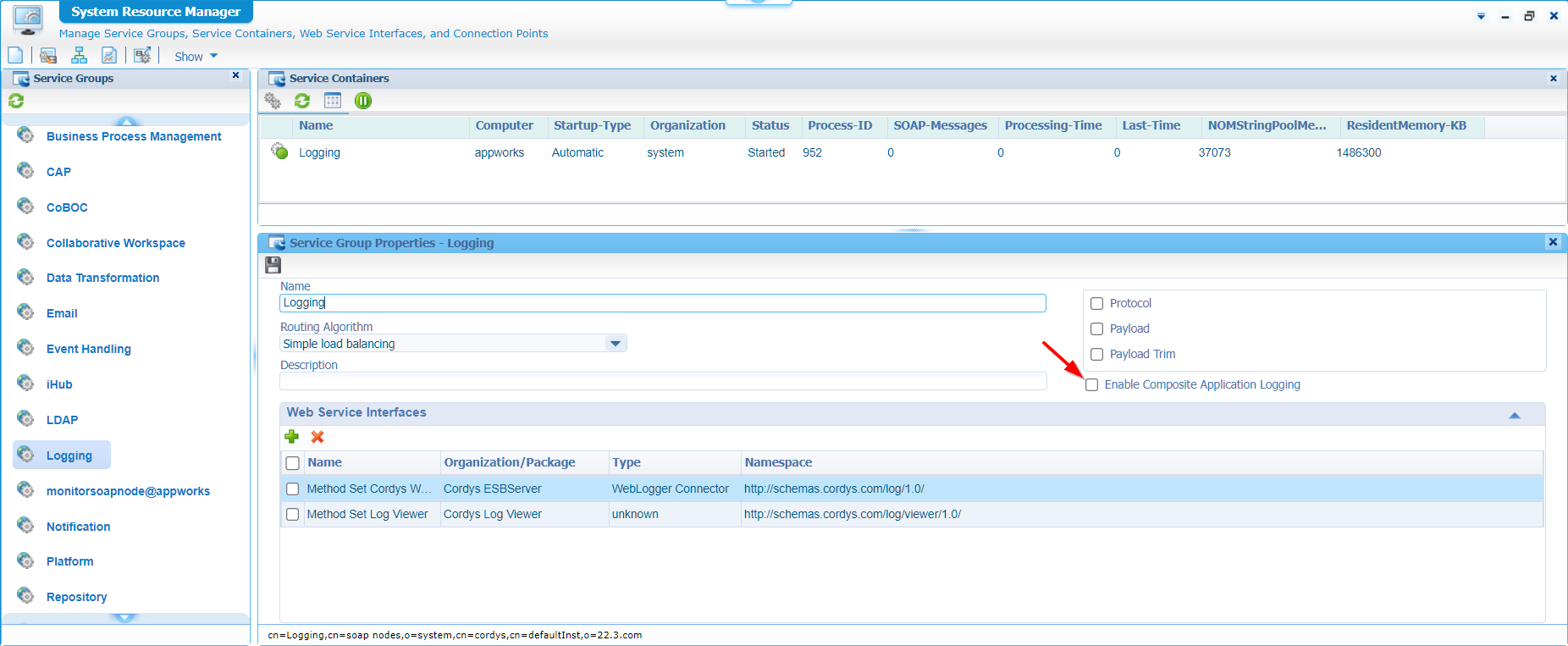Add a web service interface with green plus
Screen dimensions: 1568x646
(292, 437)
